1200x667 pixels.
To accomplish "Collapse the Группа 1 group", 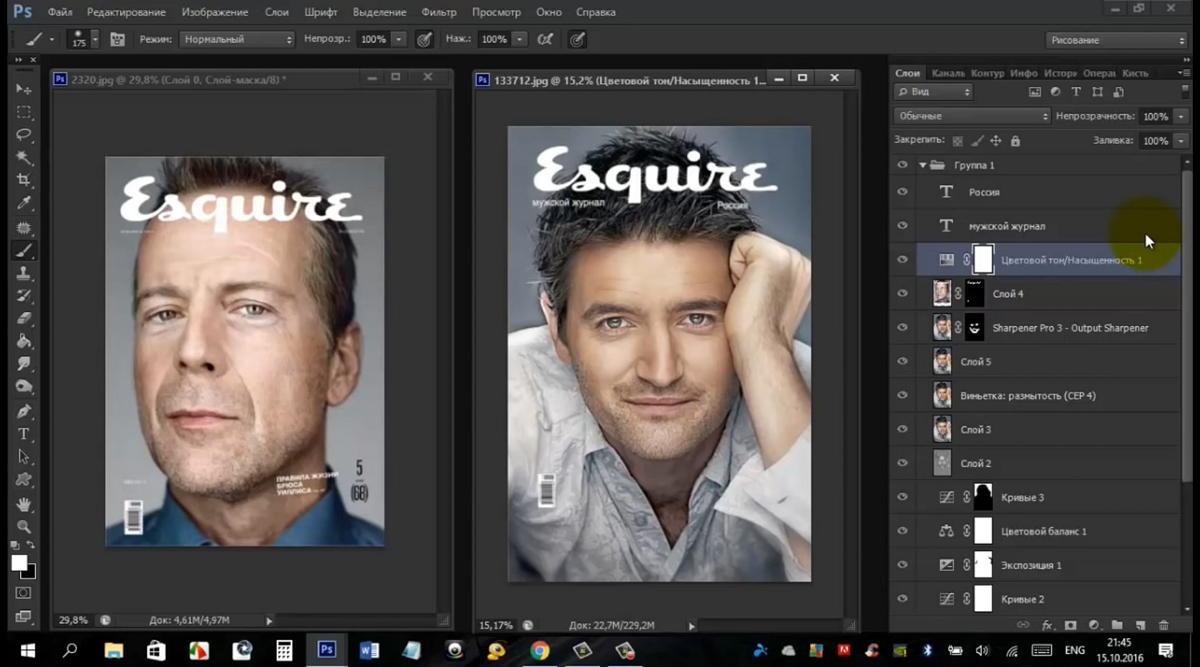I will pyautogui.click(x=922, y=165).
